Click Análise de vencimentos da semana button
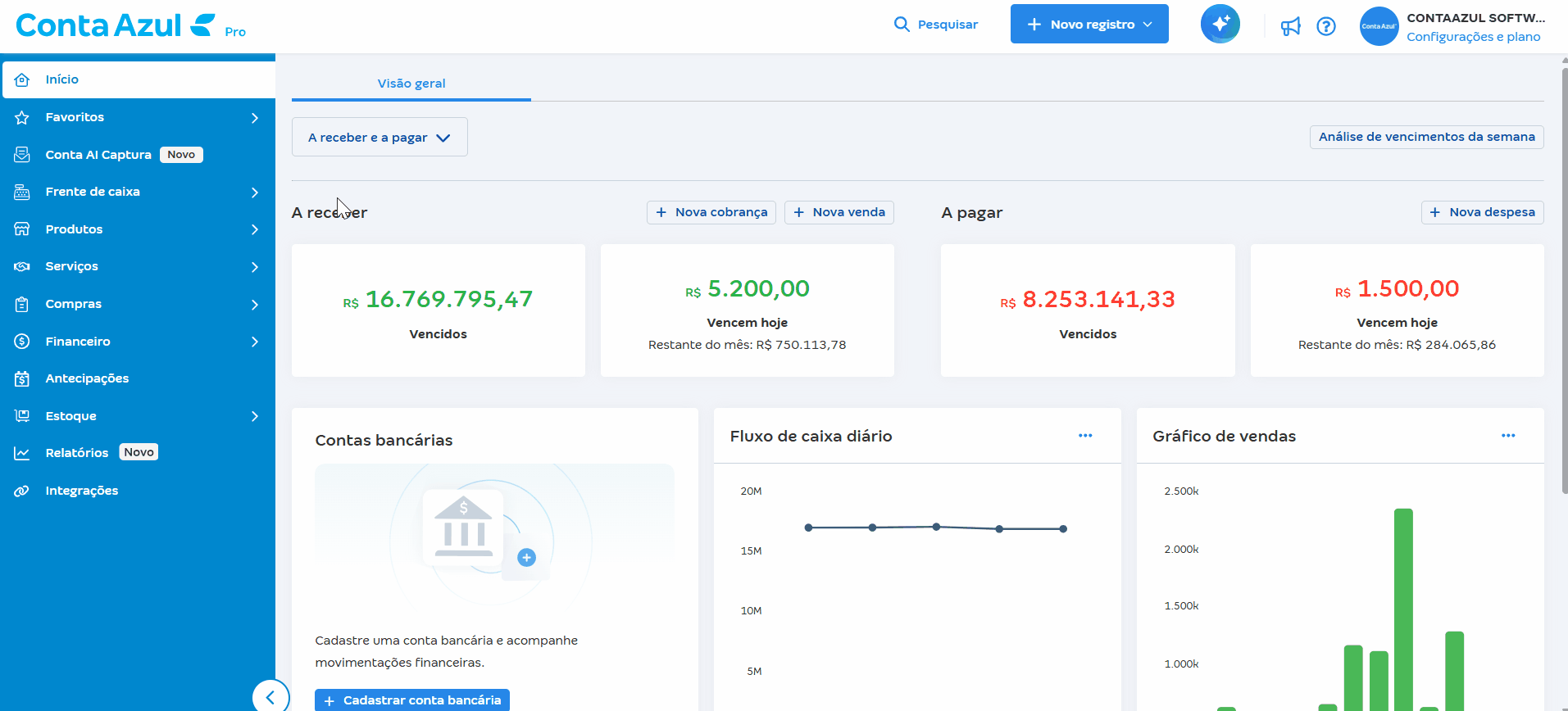This screenshot has width=1568, height=711. (x=1426, y=137)
